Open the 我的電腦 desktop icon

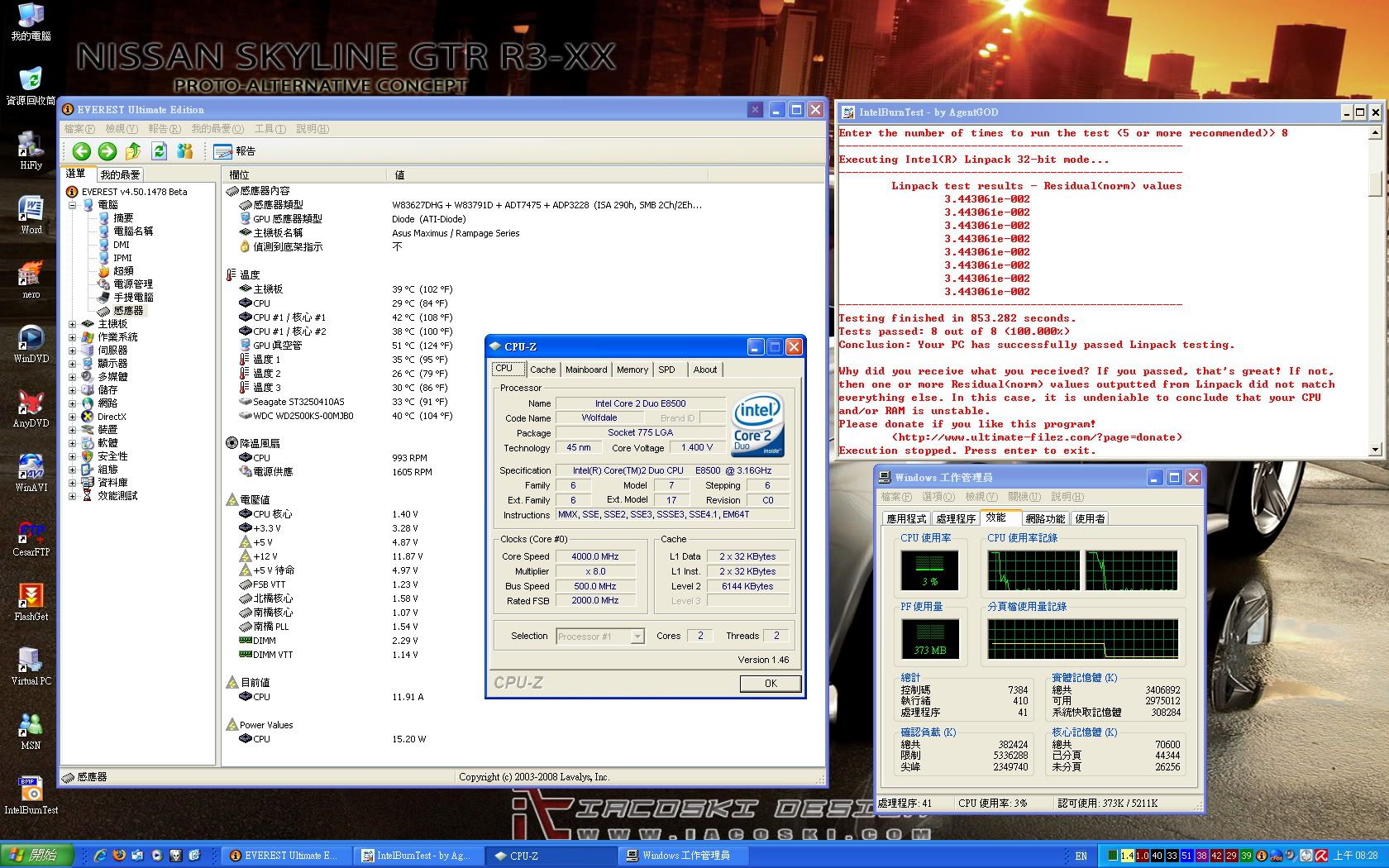pyautogui.click(x=31, y=22)
